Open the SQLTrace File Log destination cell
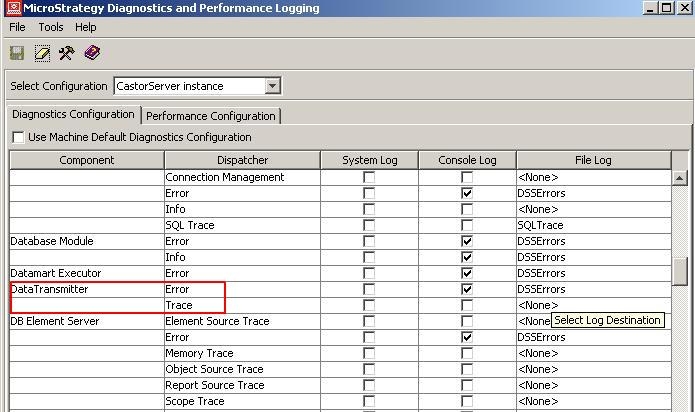695x412 pixels. (593, 225)
